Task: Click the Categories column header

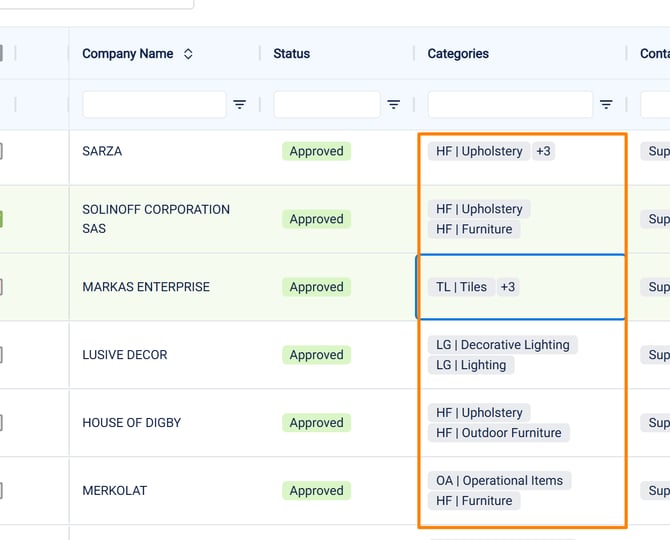Action: 458,54
